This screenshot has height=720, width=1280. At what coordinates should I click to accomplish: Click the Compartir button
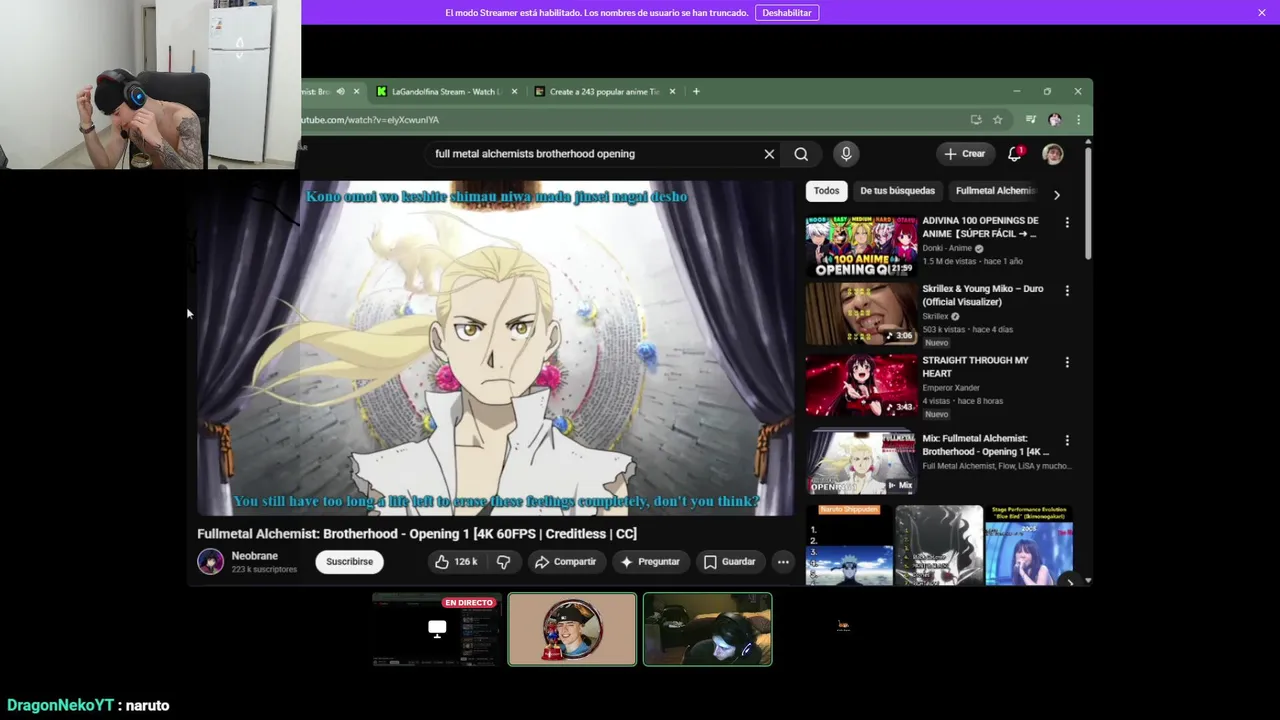(565, 562)
